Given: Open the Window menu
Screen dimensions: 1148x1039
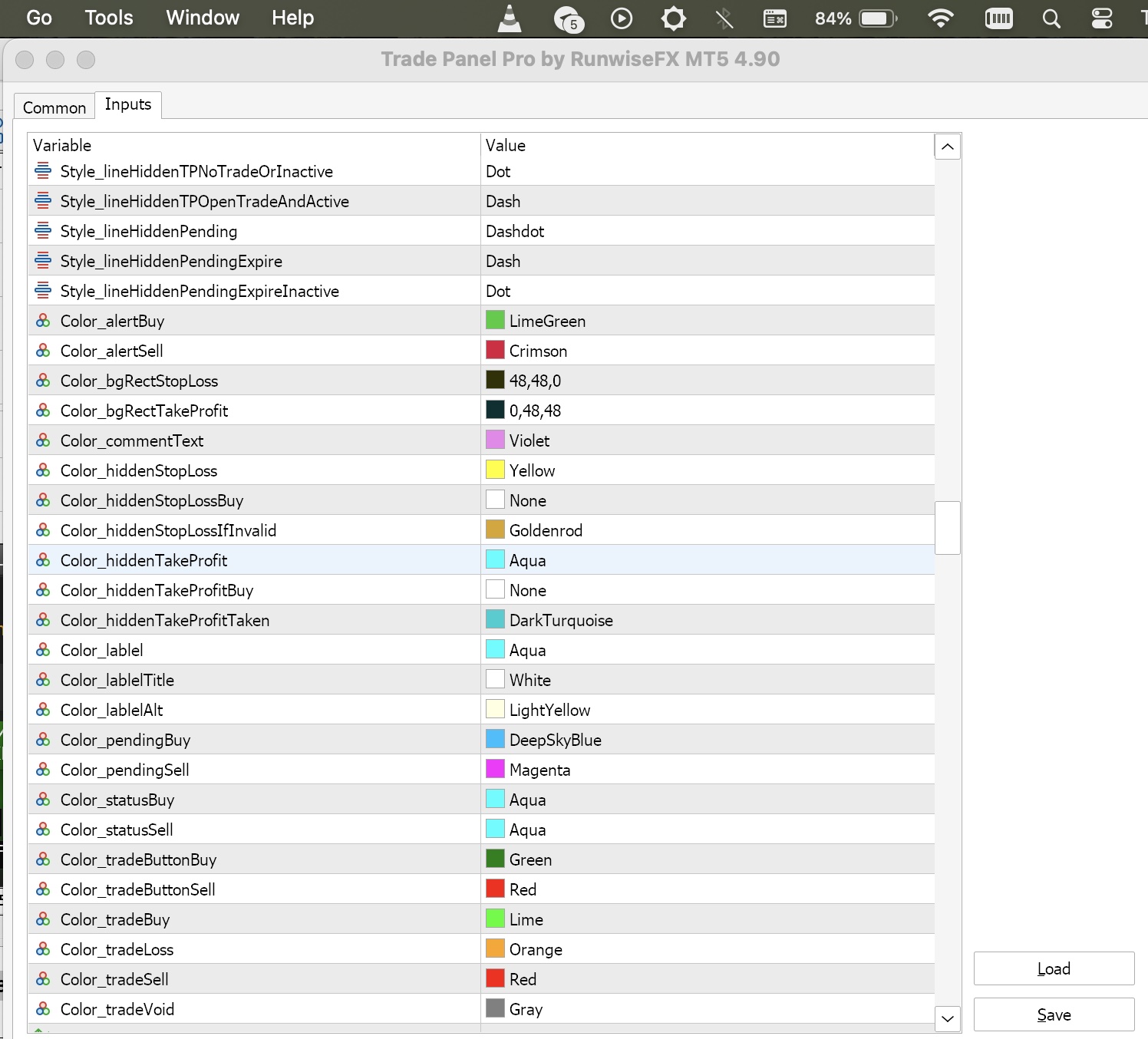Looking at the screenshot, I should (203, 18).
